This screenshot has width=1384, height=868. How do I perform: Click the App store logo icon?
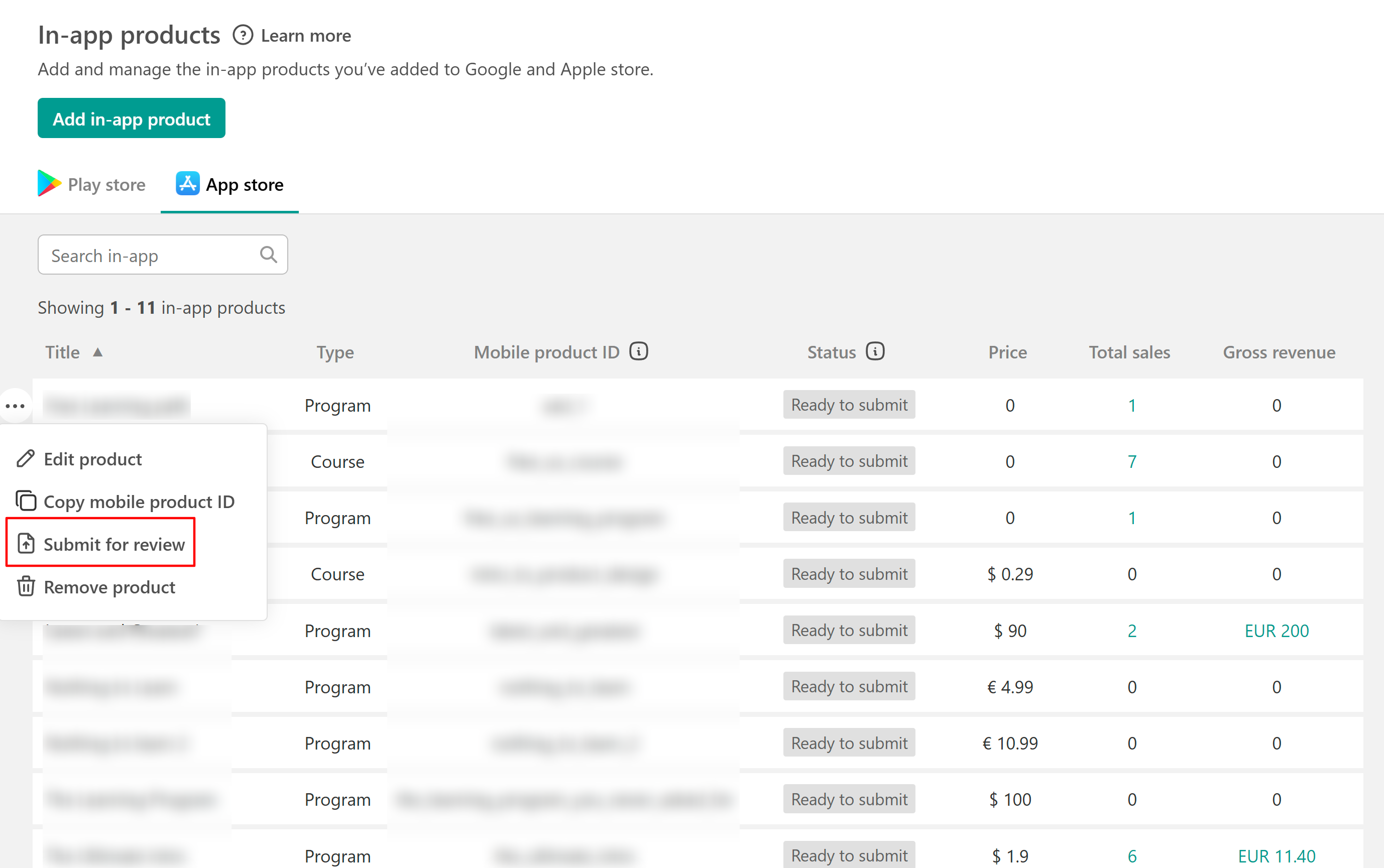click(x=188, y=184)
